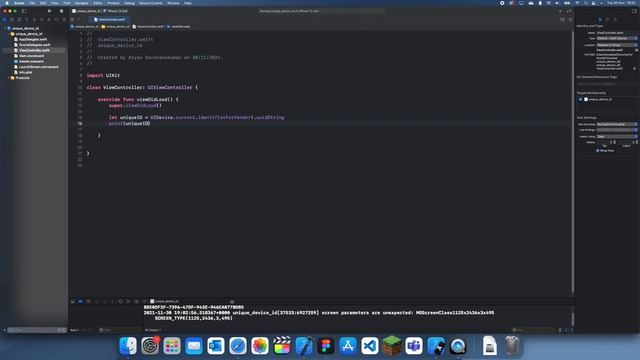
Task: Open LaunchScreen.storyboard in the navigator
Action: pos(38,67)
